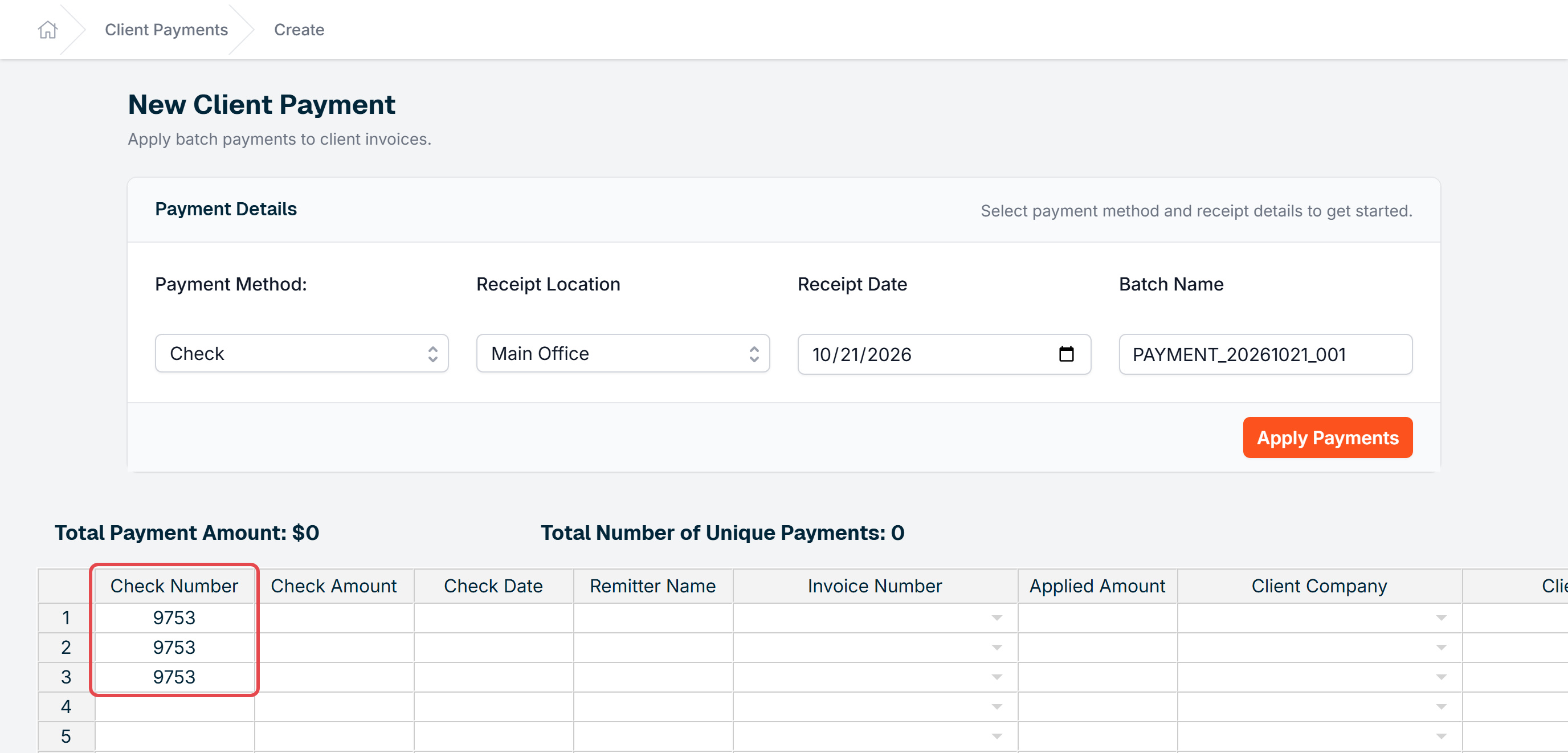Viewport: 1568px width, 753px height.
Task: Select the empty Check Number cell in row 4
Action: [x=175, y=707]
